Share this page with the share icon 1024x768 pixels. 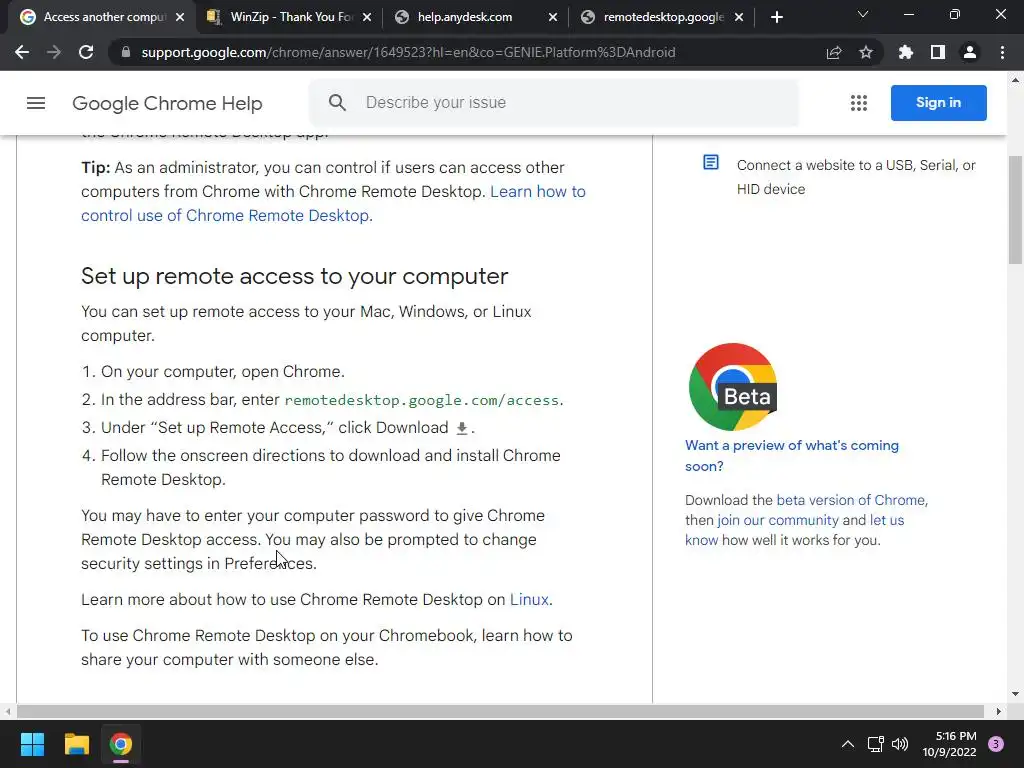pyautogui.click(x=834, y=52)
